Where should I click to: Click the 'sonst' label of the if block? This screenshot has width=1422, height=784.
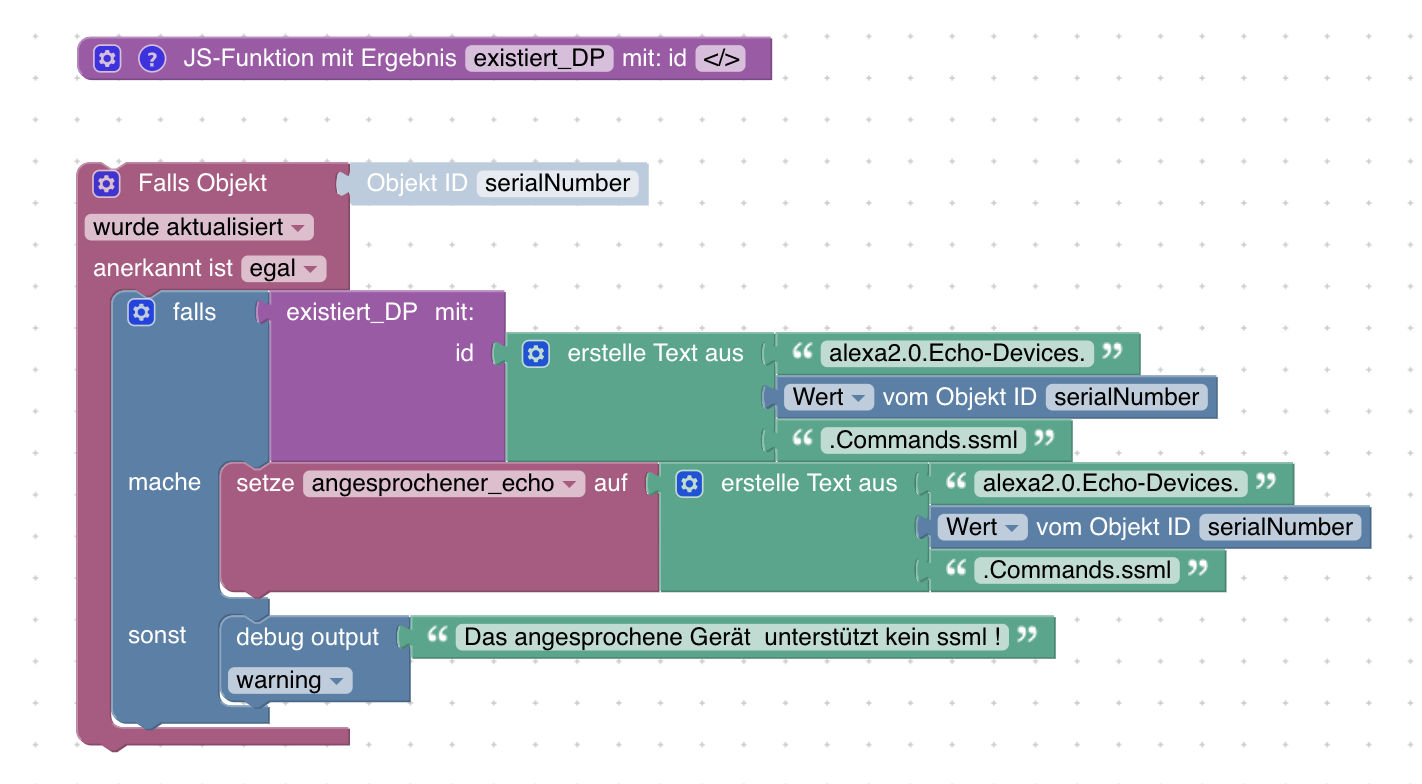click(x=157, y=636)
